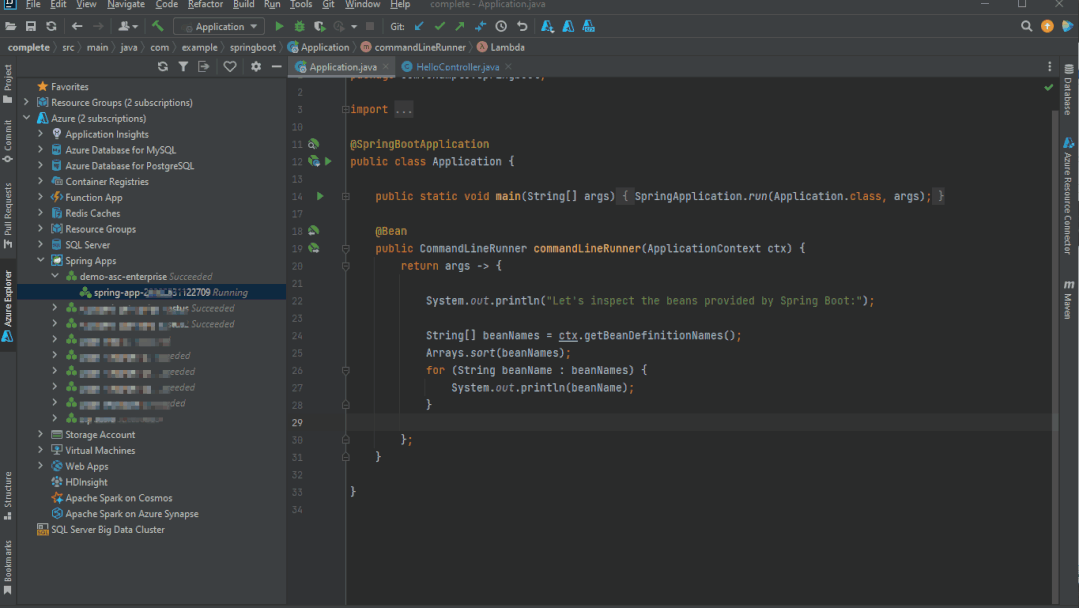Open the File menu

click(33, 4)
